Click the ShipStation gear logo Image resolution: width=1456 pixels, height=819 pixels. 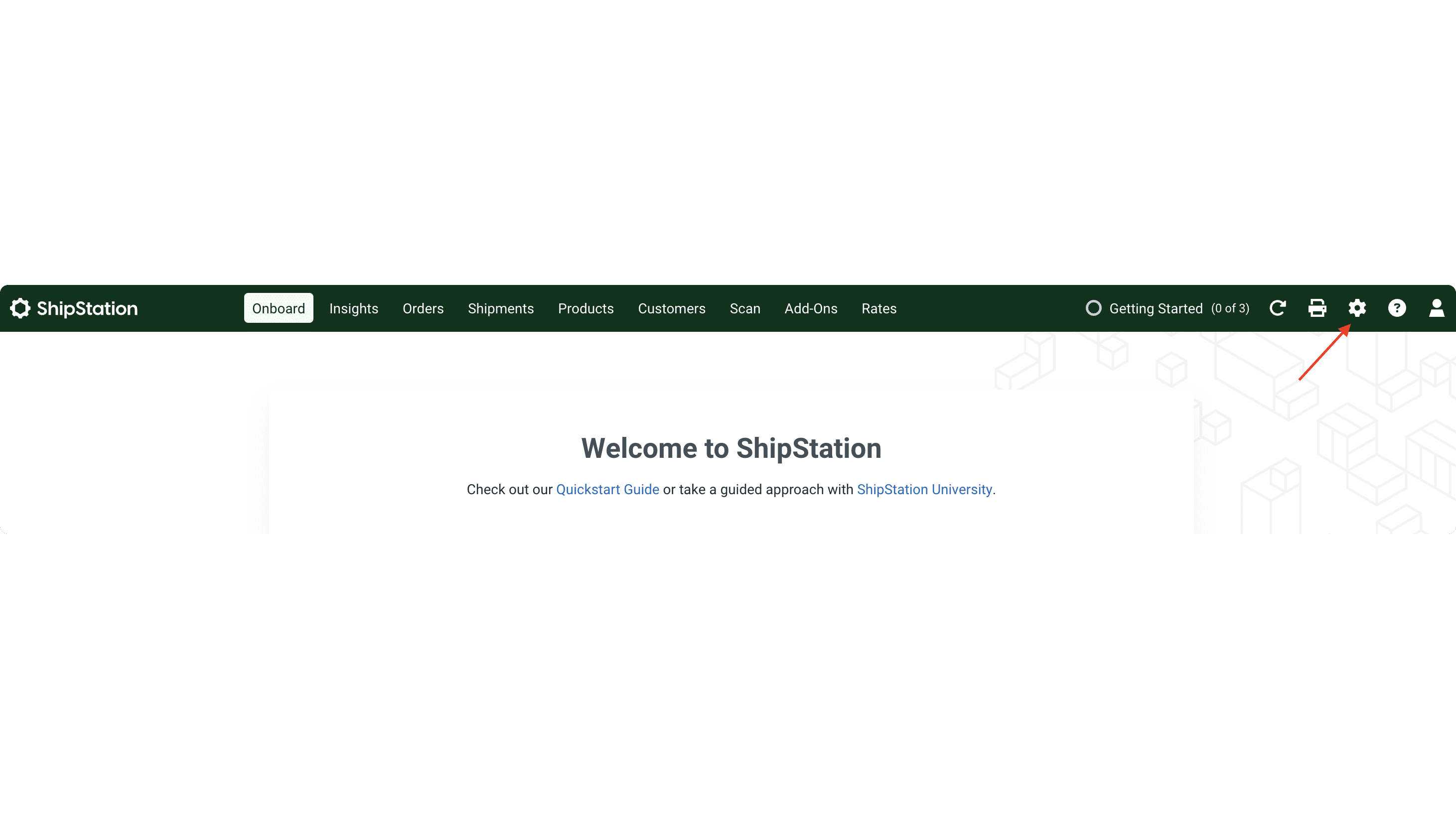point(20,308)
